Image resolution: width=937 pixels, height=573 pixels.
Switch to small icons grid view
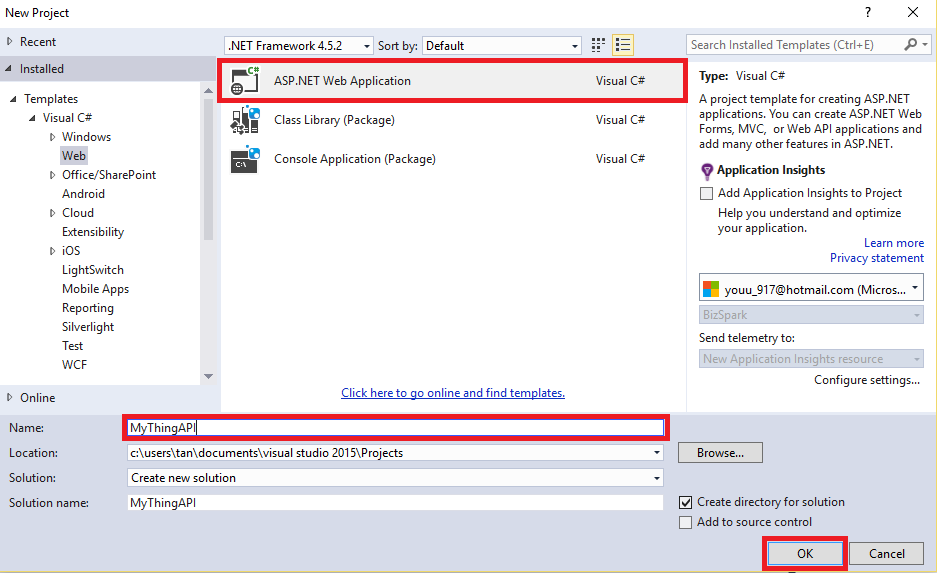[598, 45]
